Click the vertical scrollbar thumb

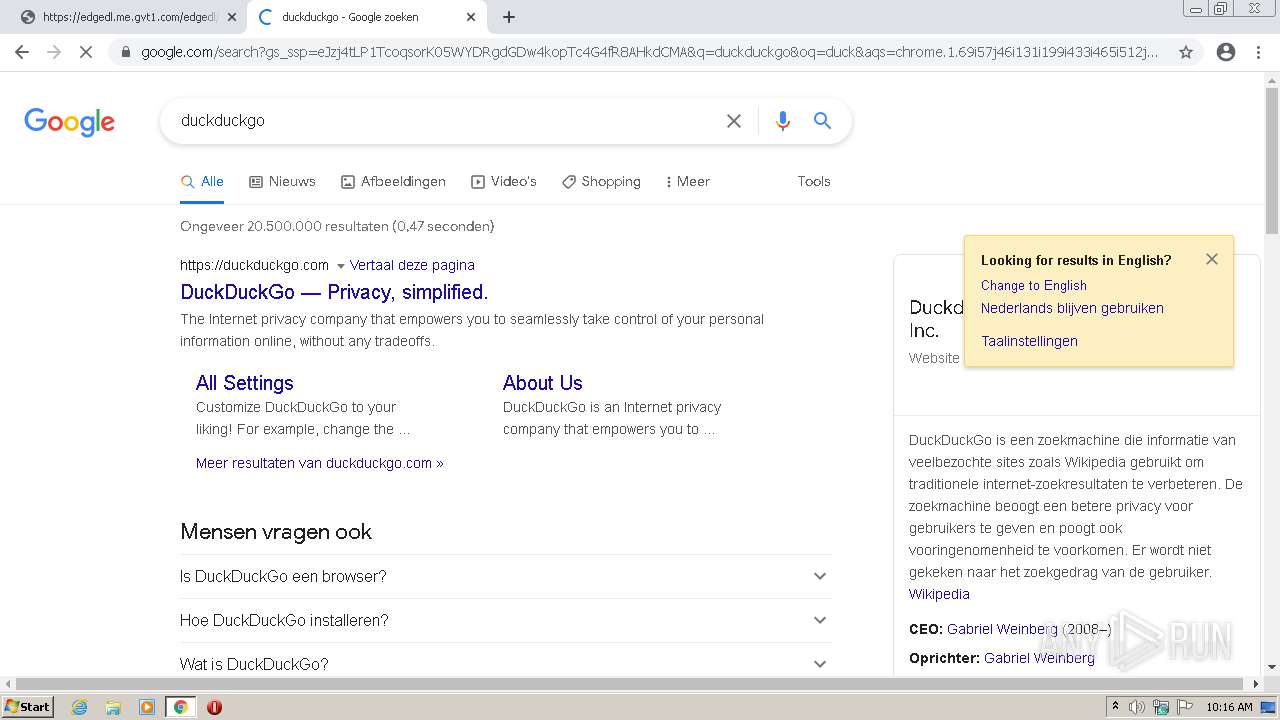coord(1271,160)
